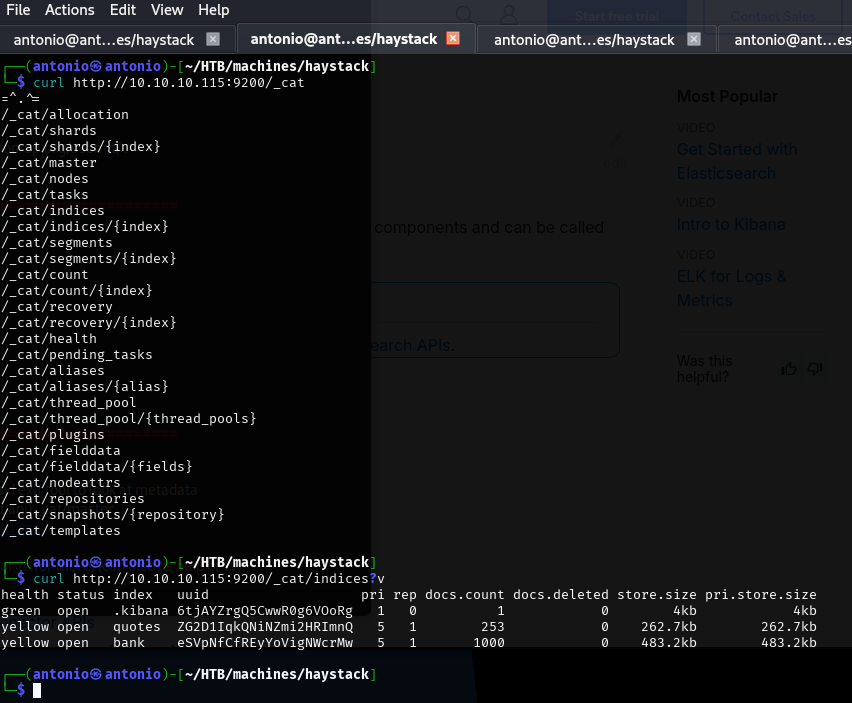Click the quotes index name cell
The image size is (852, 703).
tap(137, 627)
